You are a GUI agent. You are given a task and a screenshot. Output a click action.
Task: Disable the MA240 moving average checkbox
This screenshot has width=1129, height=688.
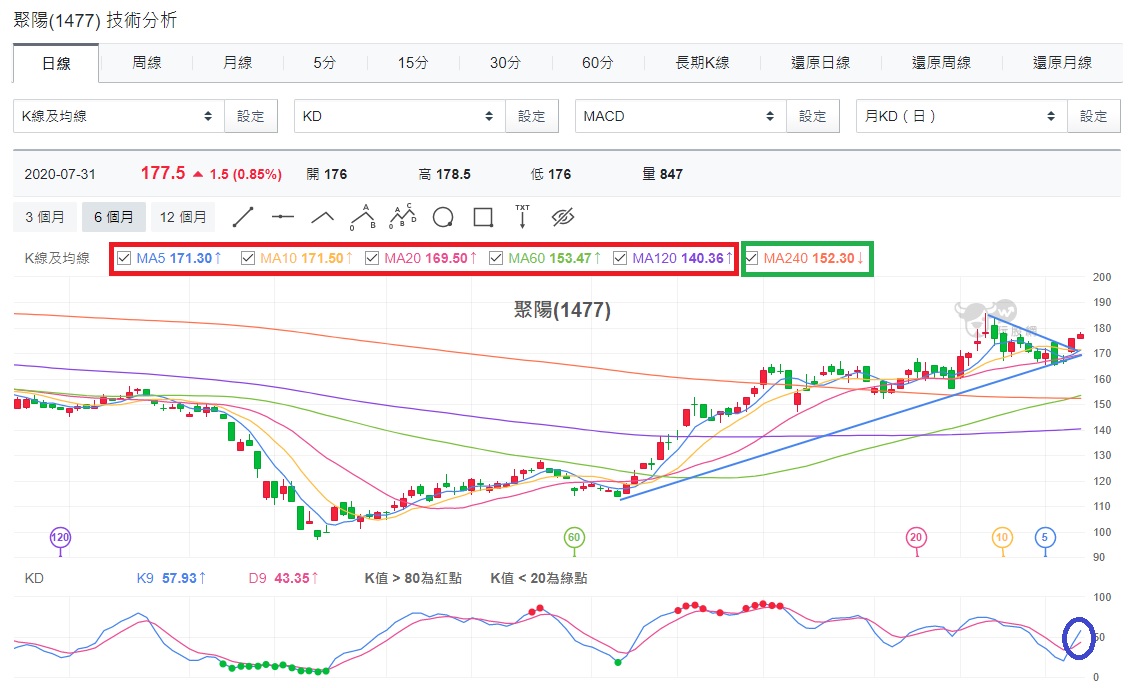tap(752, 258)
